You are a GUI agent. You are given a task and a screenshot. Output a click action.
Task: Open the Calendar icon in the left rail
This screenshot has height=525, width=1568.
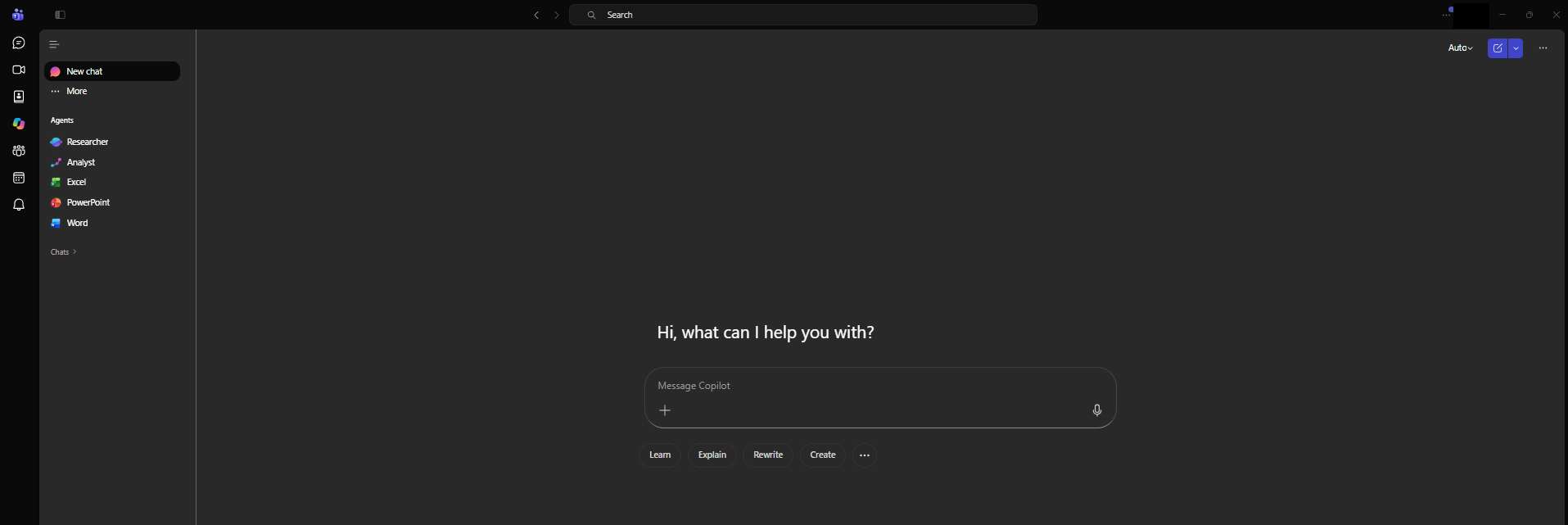(19, 178)
